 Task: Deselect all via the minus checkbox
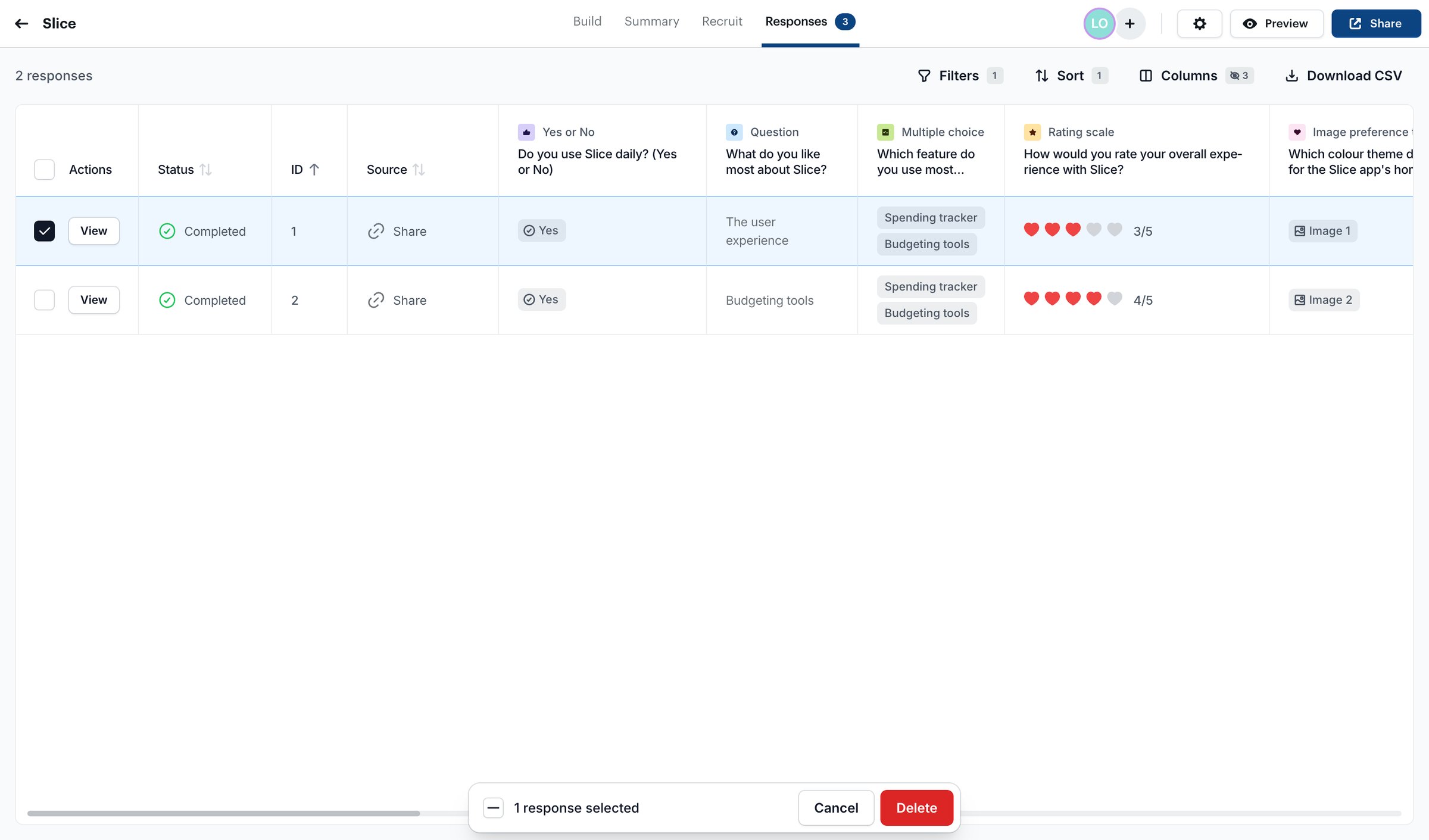pos(493,808)
